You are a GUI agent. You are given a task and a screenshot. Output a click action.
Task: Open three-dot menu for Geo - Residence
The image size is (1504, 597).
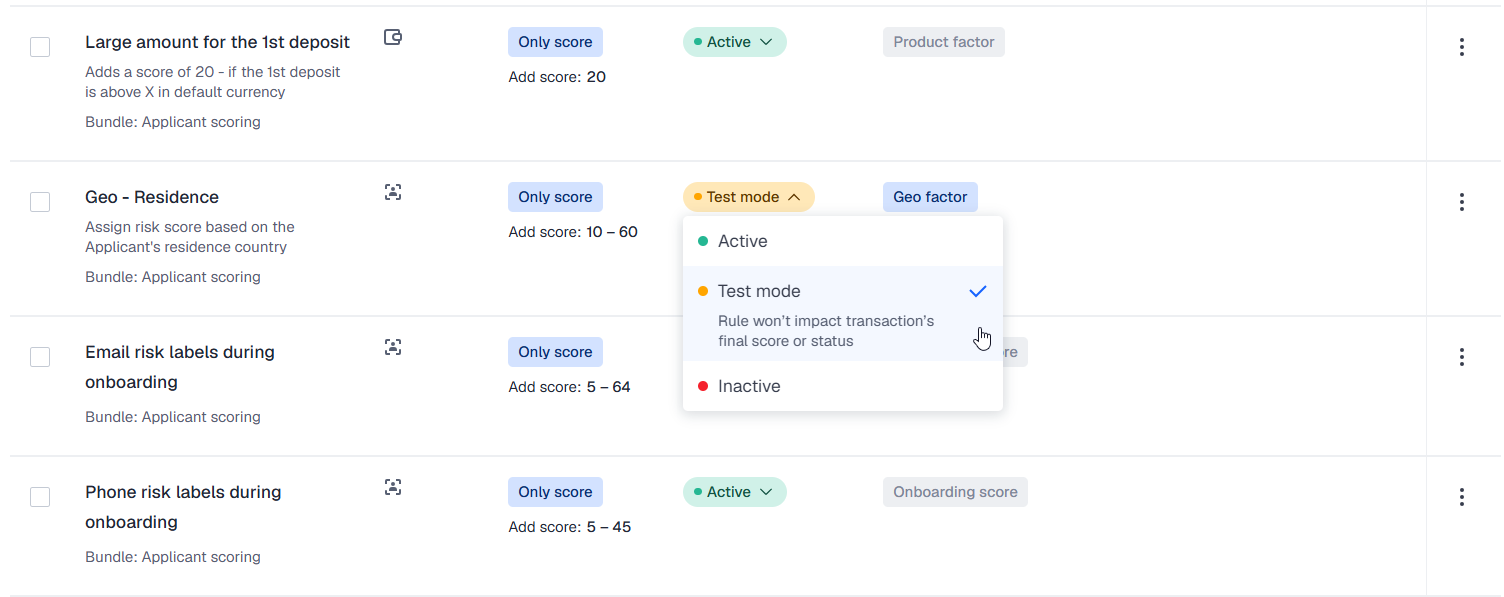point(1461,202)
